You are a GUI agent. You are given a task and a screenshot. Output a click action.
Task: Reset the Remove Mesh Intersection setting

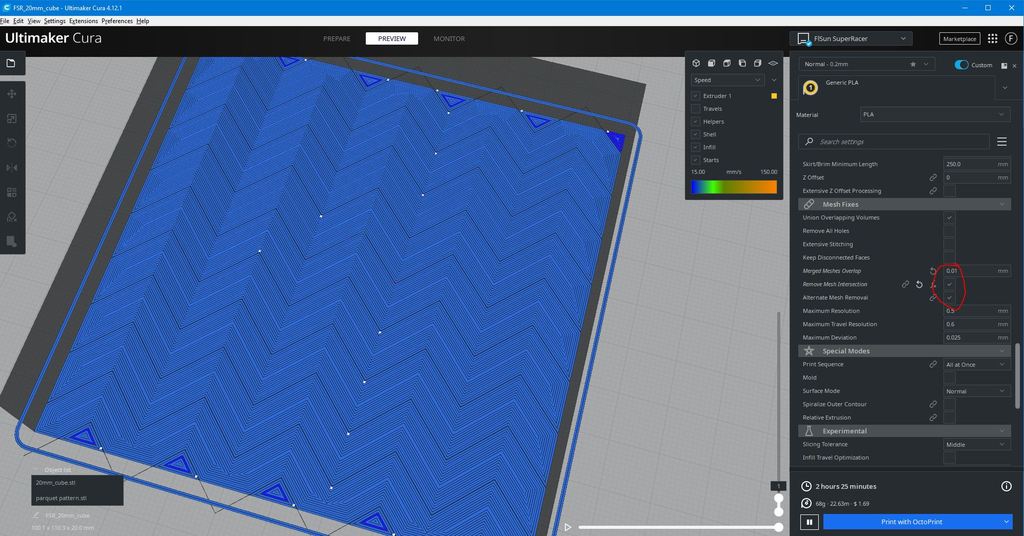pos(920,285)
